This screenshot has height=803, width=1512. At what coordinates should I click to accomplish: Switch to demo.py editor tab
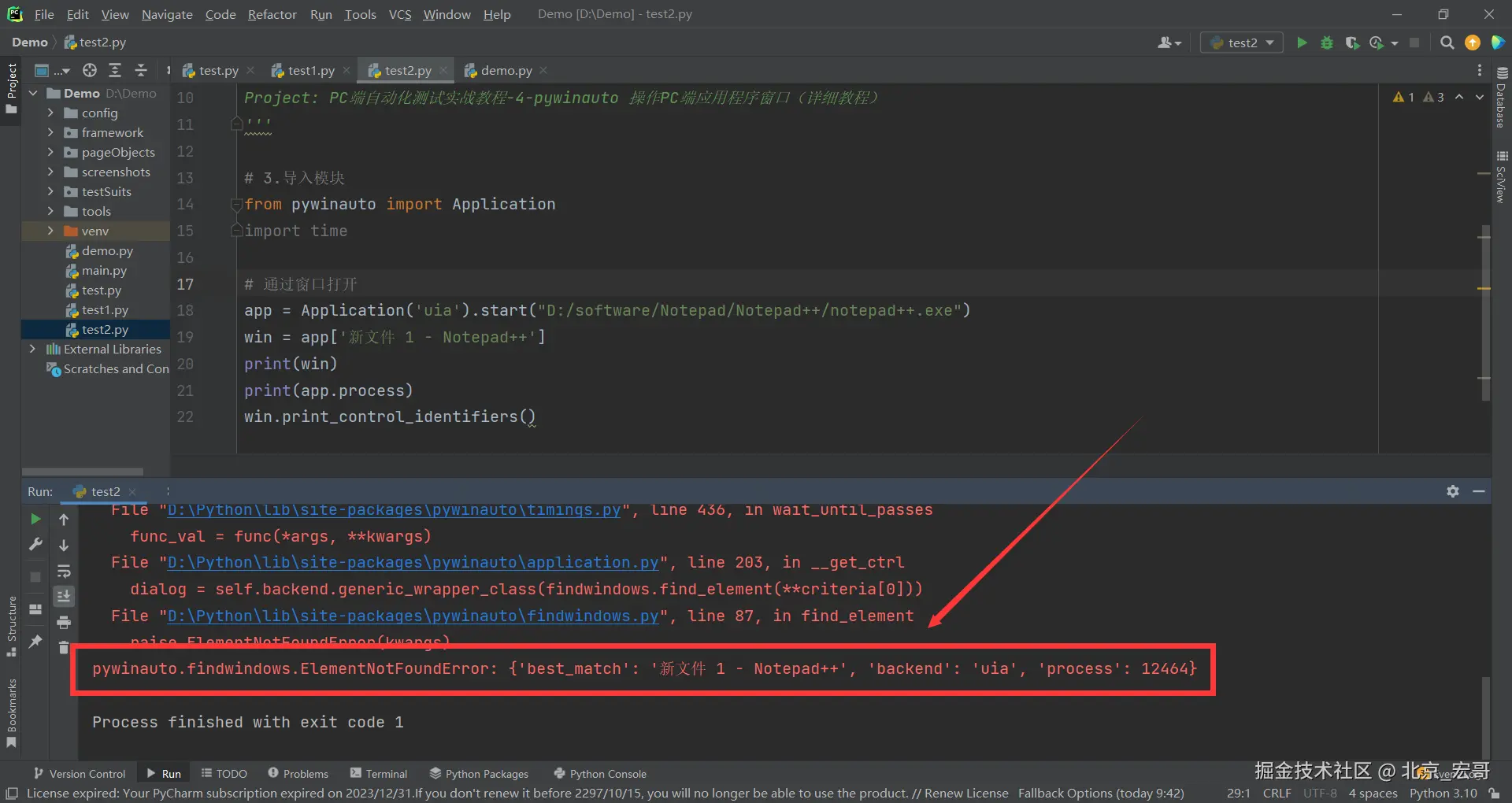506,70
